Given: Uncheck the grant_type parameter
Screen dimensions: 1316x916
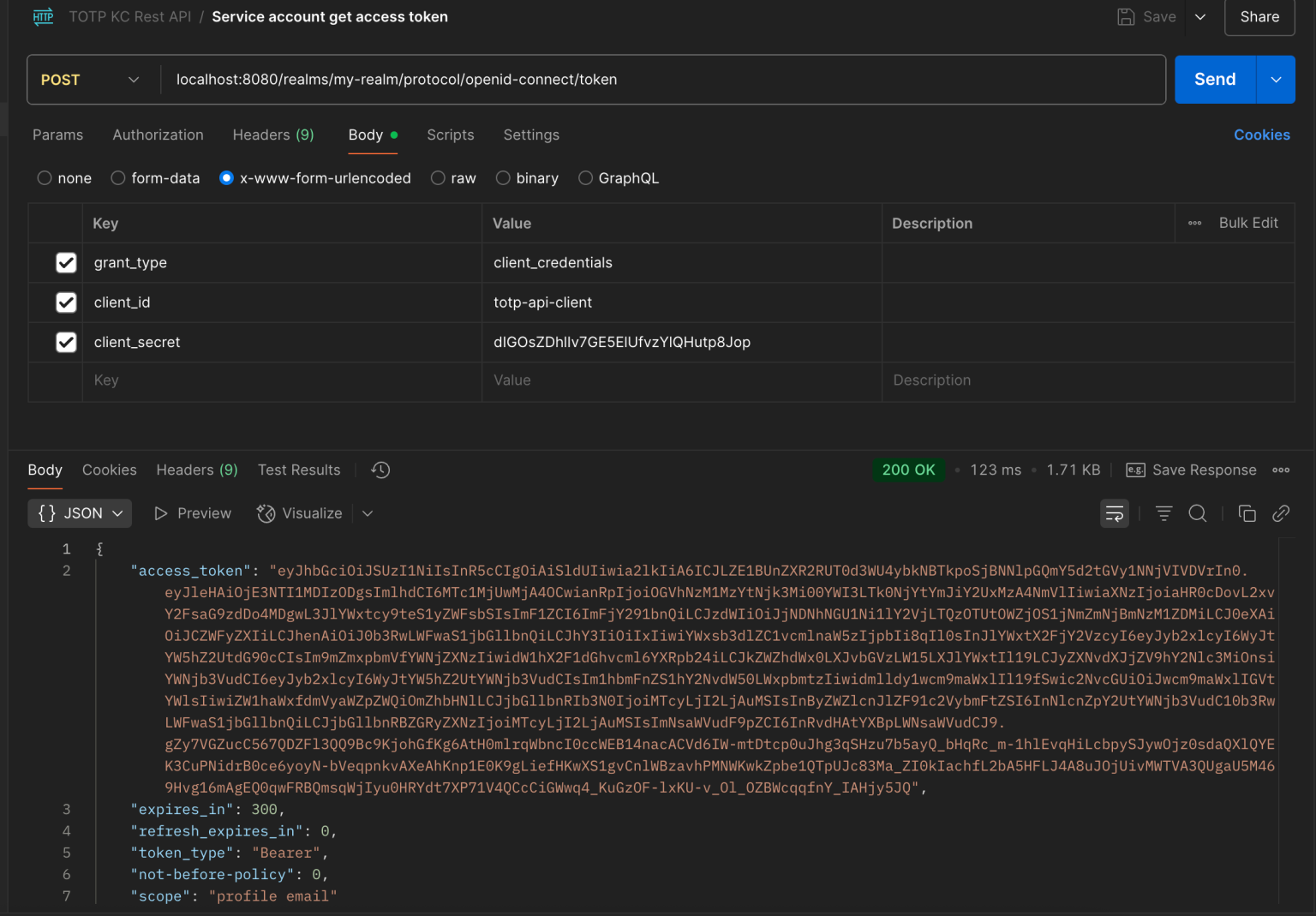Looking at the screenshot, I should click(66, 262).
